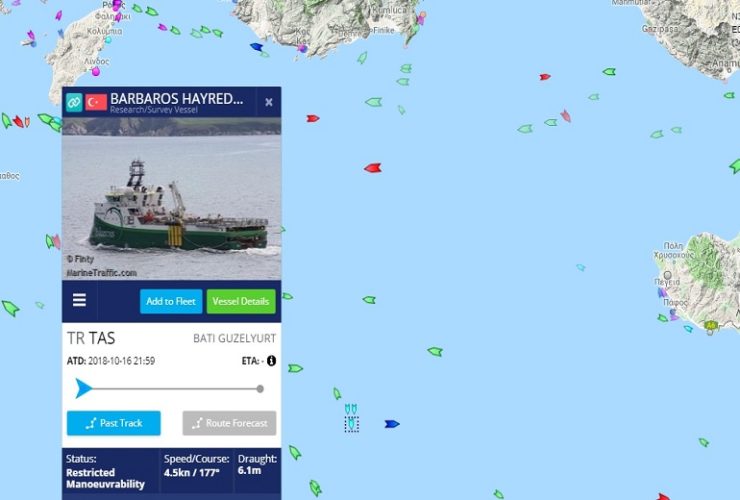
Task: Close the Barbaros Hayreddin vessel popup
Action: pyautogui.click(x=269, y=102)
